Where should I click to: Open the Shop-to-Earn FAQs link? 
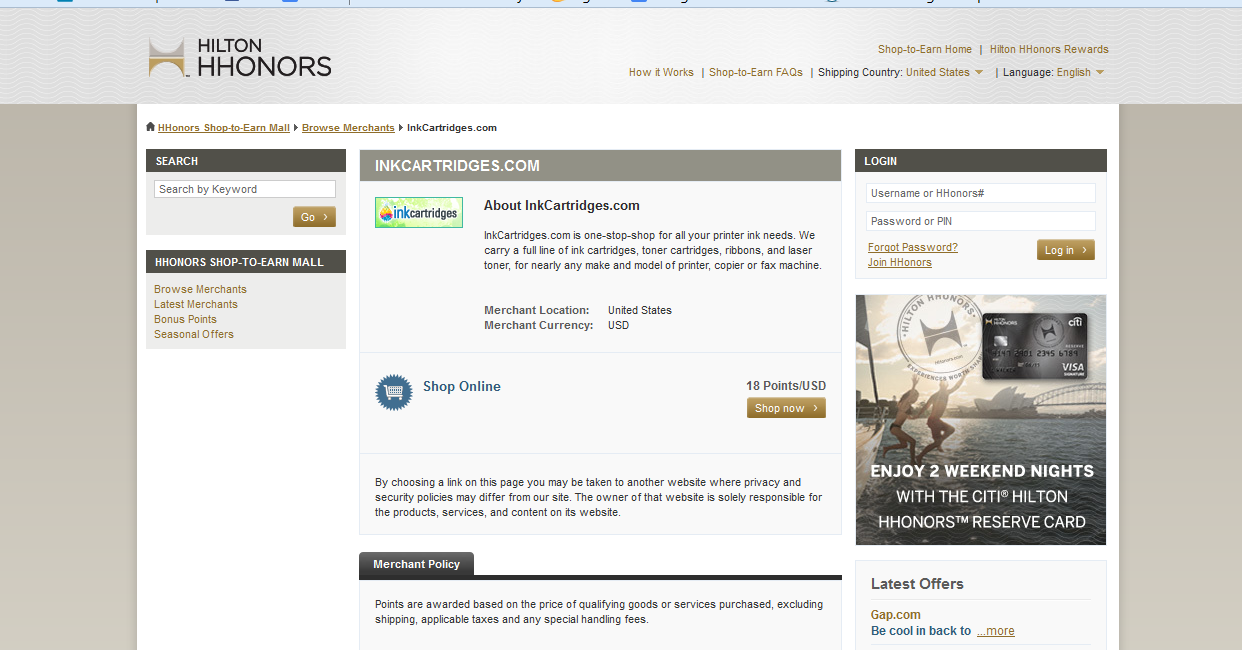755,72
